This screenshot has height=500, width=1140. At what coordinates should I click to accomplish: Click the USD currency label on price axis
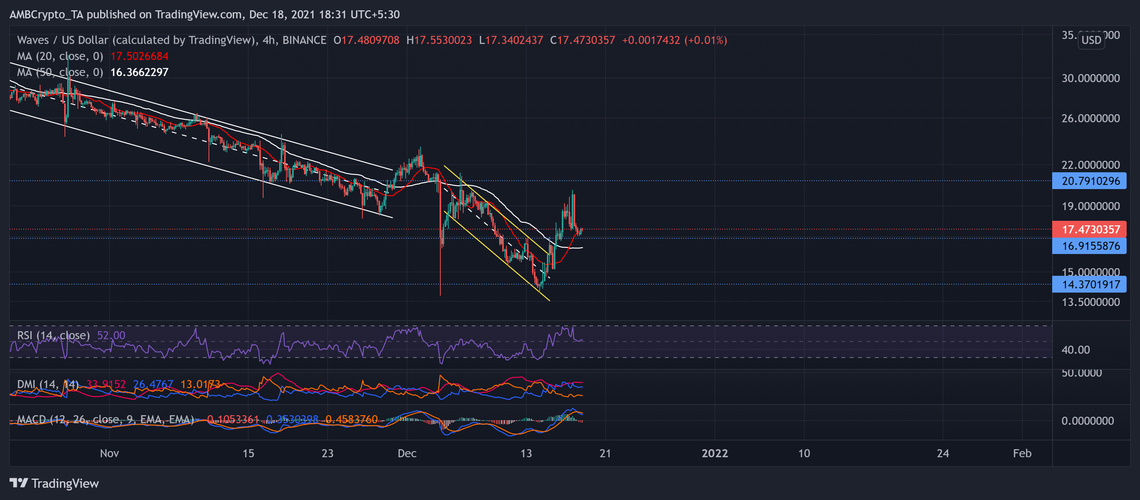coord(1091,40)
